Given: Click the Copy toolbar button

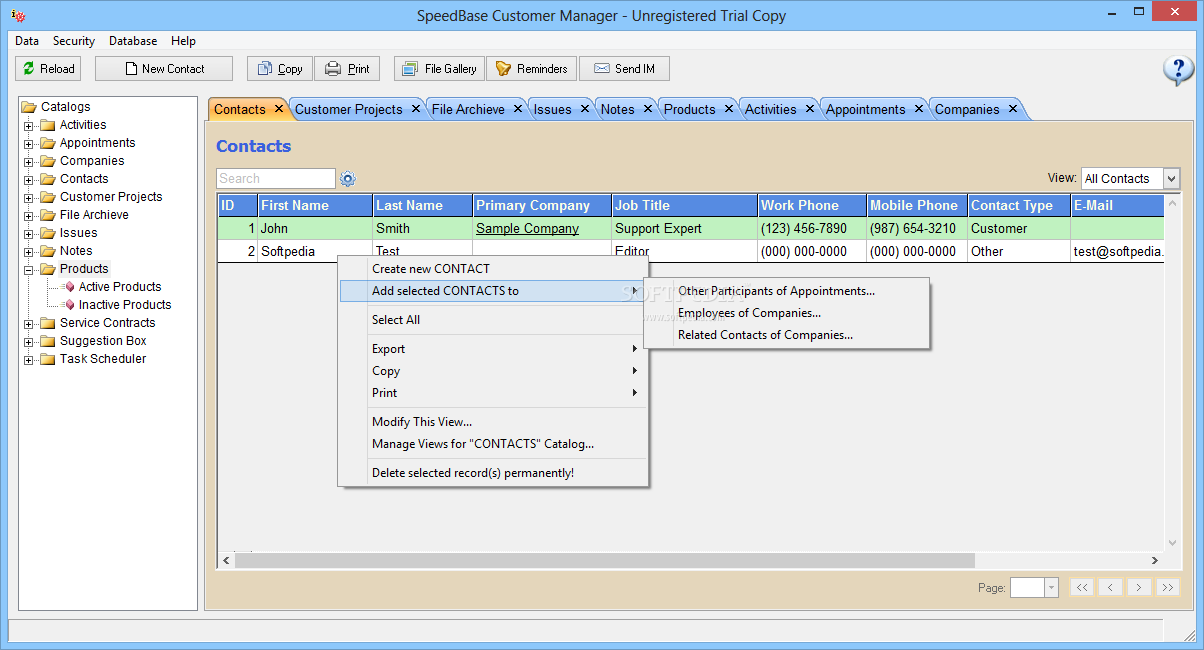Looking at the screenshot, I should click(280, 69).
